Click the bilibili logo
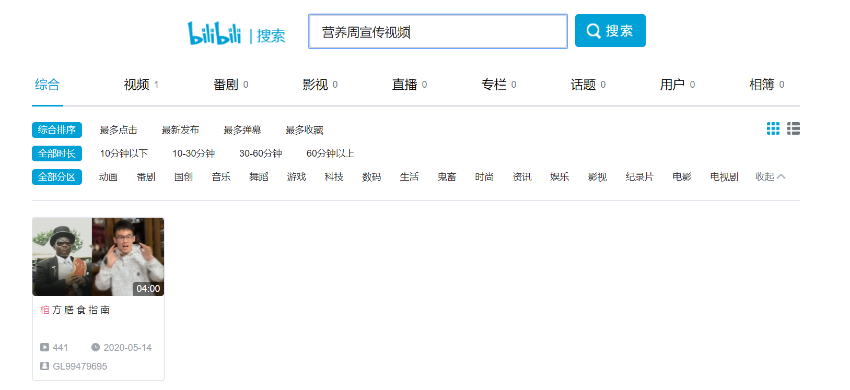Viewport: 850px width, 390px height. [x=214, y=33]
